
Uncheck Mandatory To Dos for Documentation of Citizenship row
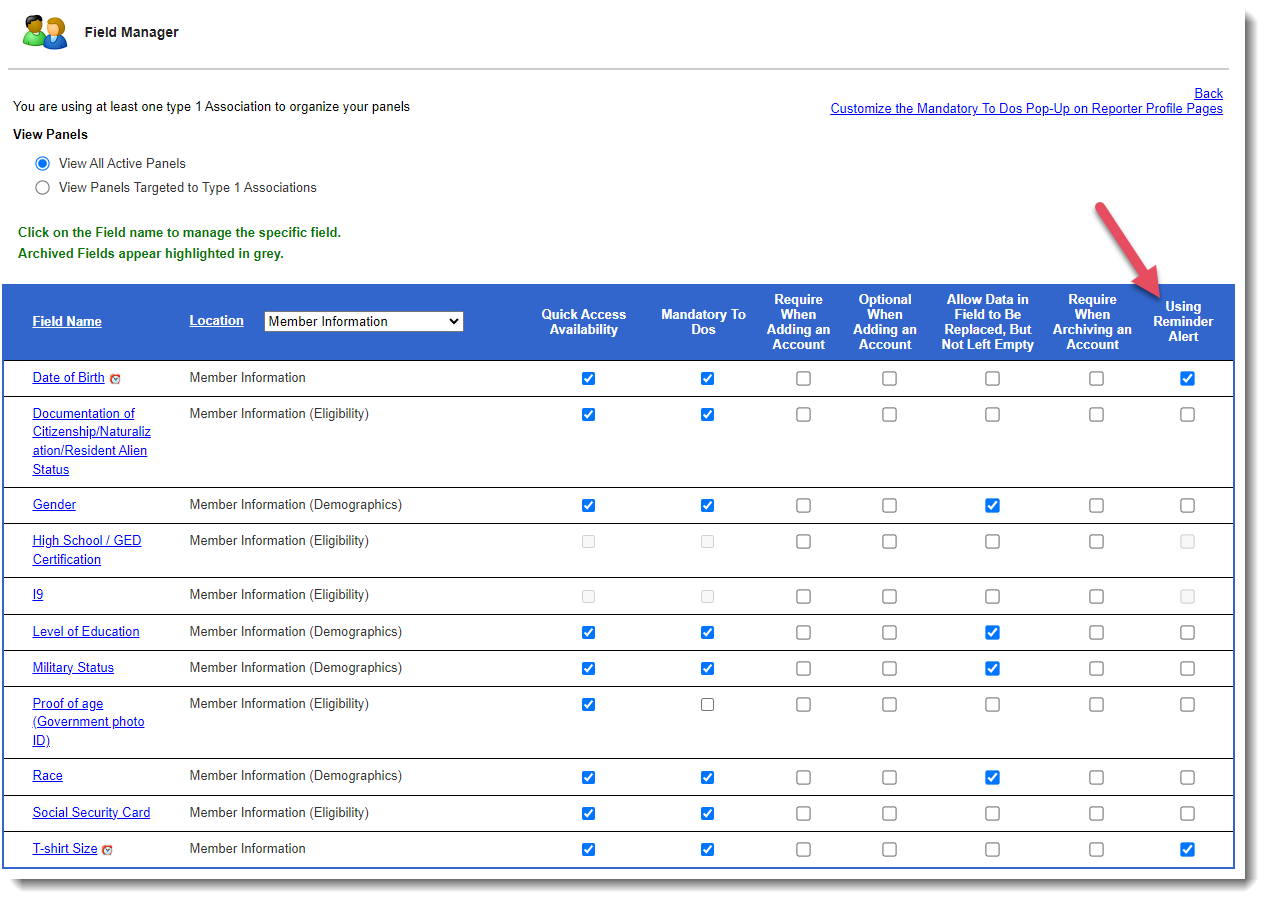point(707,415)
